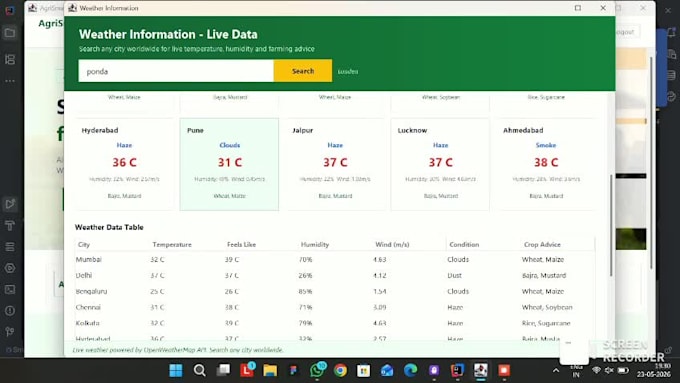Select the Hyderabad weather card
This screenshot has height=383, width=680.
coord(124,164)
